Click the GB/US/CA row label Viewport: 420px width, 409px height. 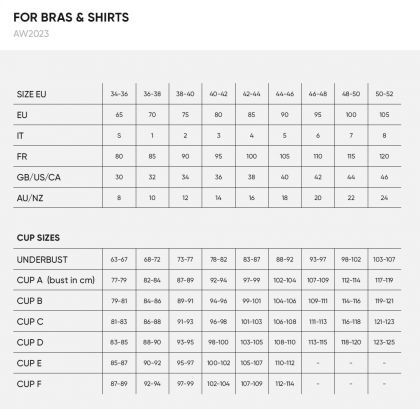pyautogui.click(x=39, y=177)
